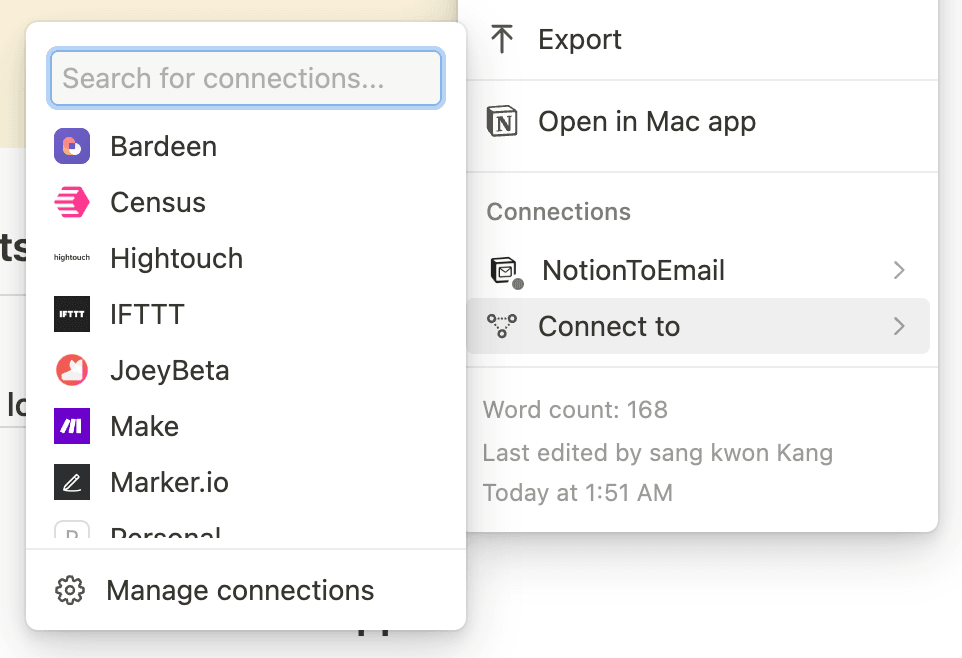Click the pink Census logo icon
The image size is (962, 658).
point(72,202)
